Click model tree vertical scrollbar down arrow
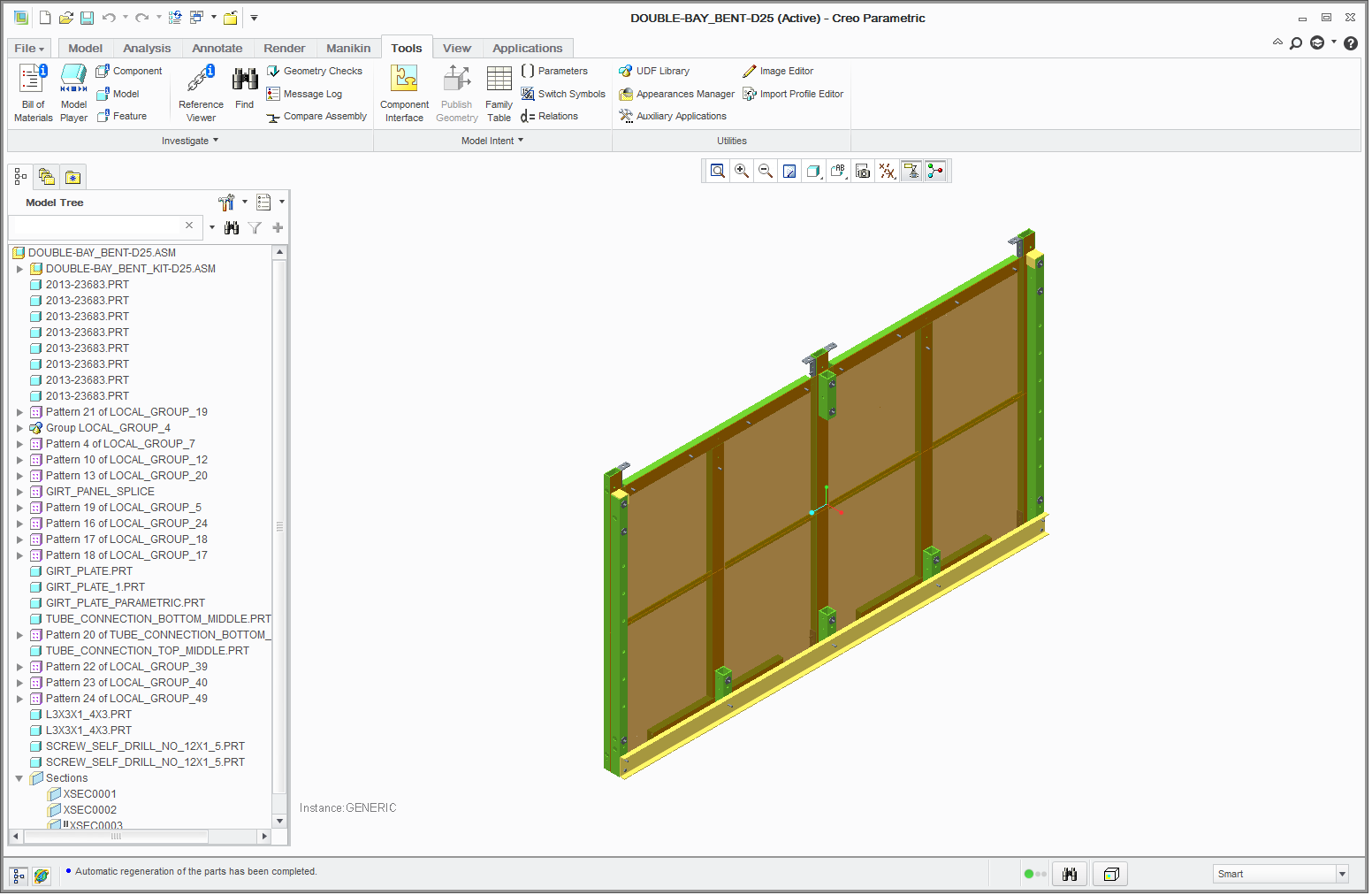This screenshot has height=895, width=1372. (280, 822)
